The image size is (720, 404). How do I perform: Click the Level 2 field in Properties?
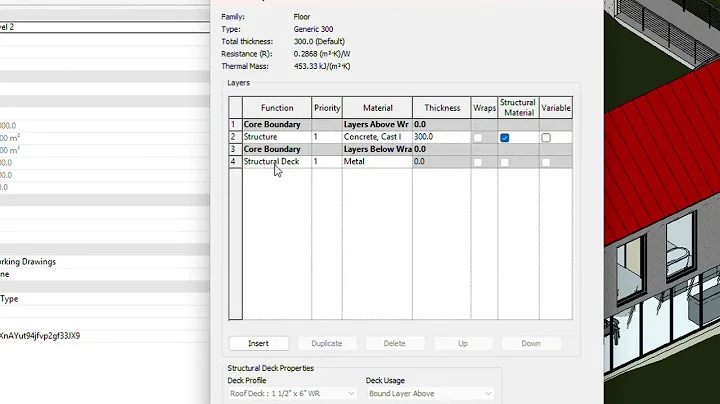[105, 27]
